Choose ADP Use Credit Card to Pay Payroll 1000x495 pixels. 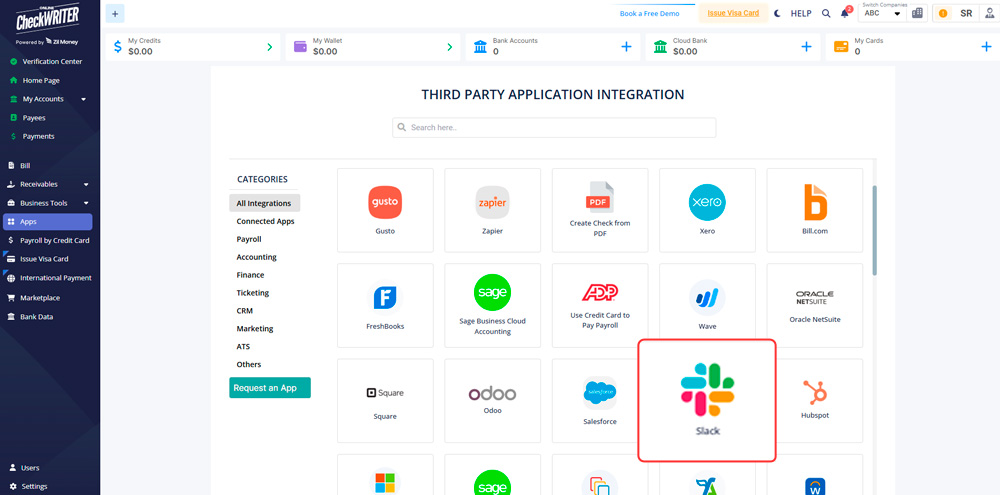click(600, 305)
